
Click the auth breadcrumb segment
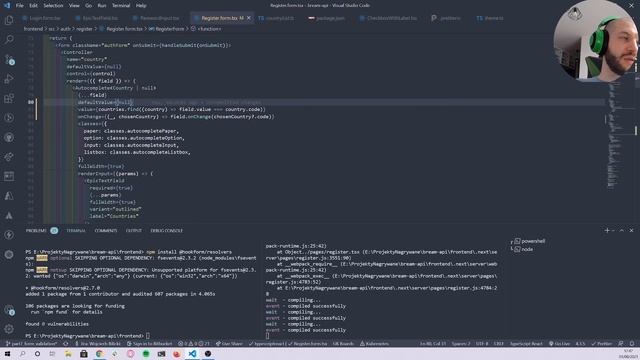click(65, 29)
